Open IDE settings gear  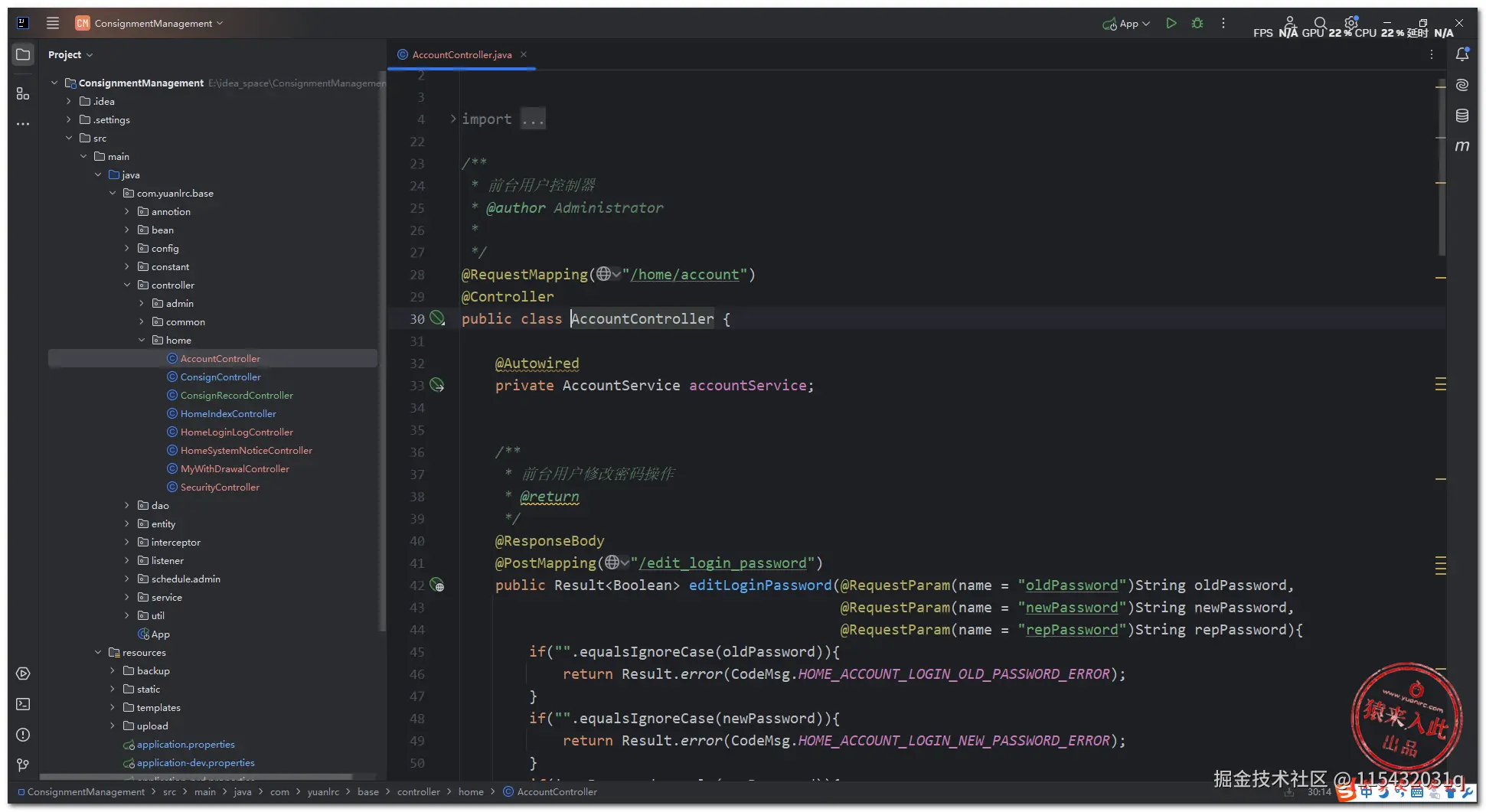[1351, 23]
